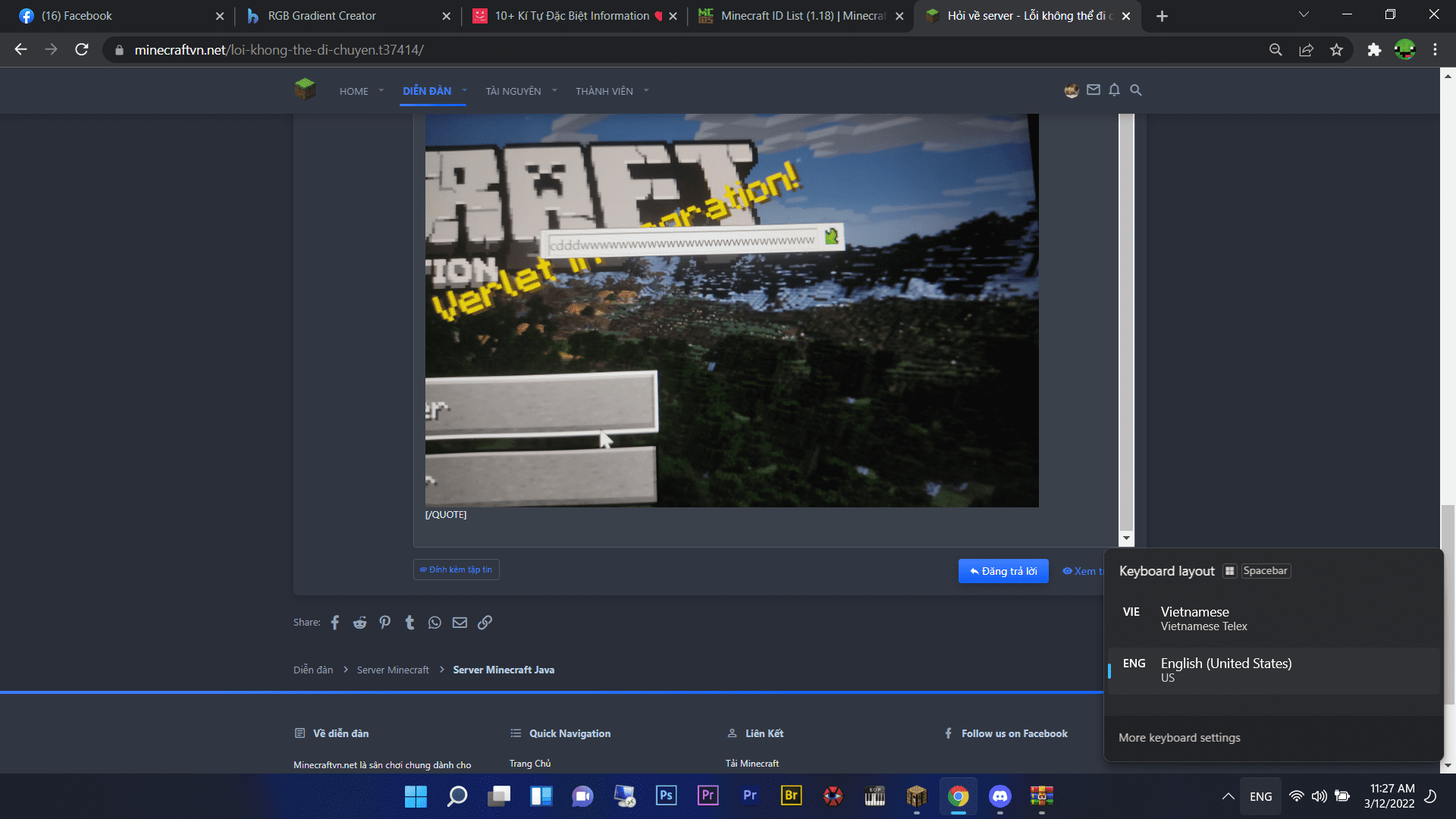1456x819 pixels.
Task: Open More keyboard settings
Action: [x=1179, y=738]
